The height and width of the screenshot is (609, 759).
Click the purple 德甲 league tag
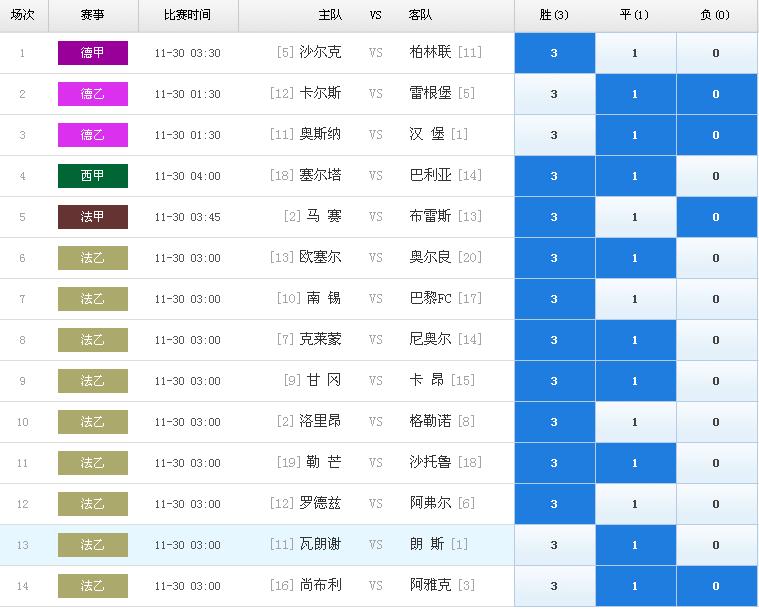(x=93, y=53)
